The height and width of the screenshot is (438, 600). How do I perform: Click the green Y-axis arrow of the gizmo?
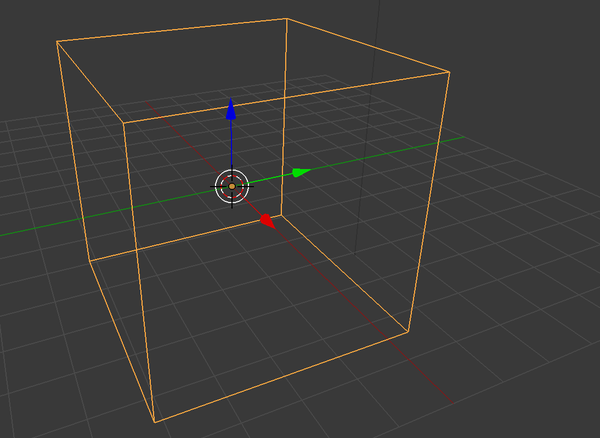pyautogui.click(x=302, y=173)
